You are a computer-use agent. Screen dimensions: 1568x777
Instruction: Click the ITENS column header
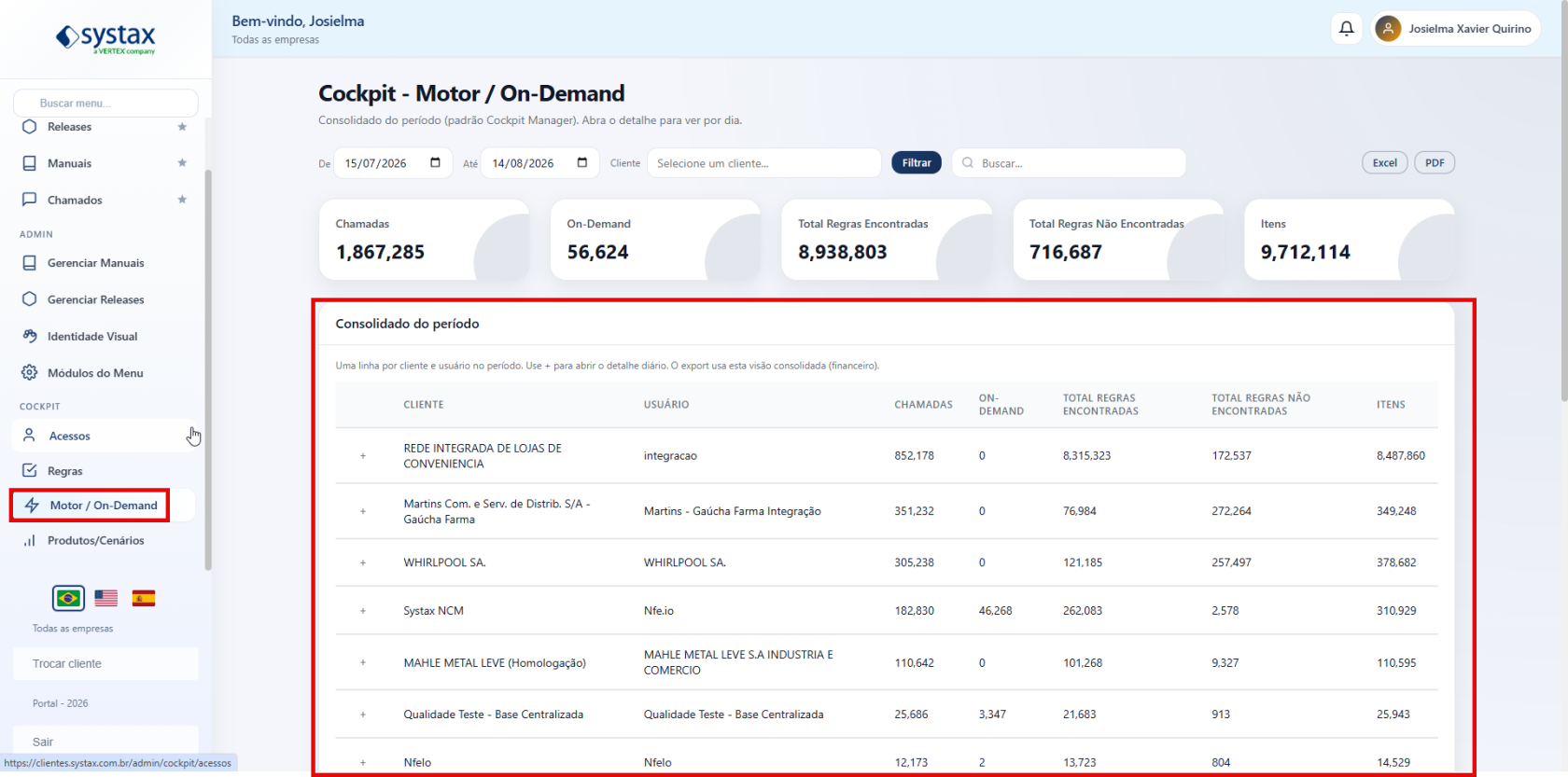point(1391,405)
